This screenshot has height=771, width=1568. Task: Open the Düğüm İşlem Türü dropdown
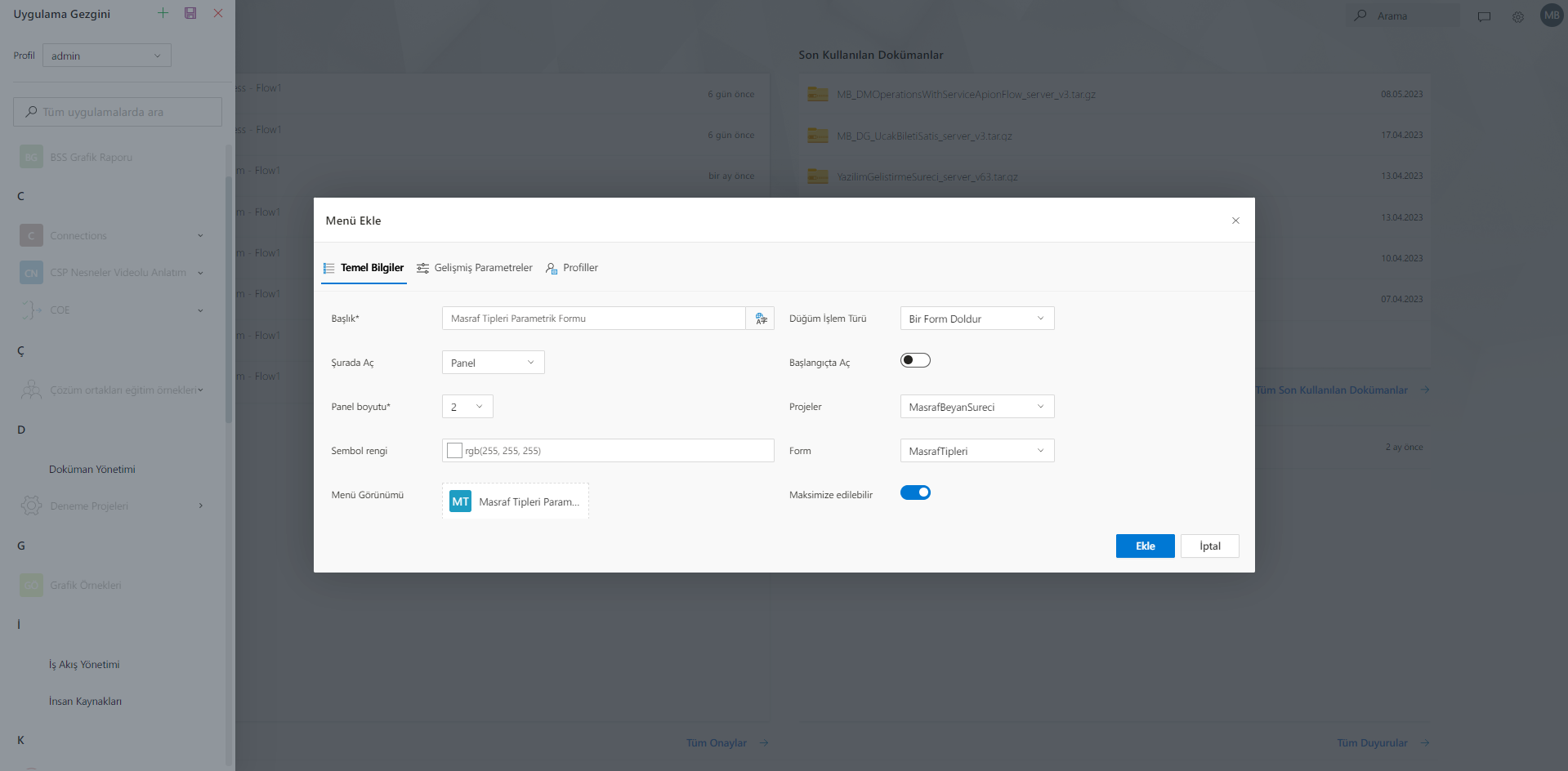(977, 319)
